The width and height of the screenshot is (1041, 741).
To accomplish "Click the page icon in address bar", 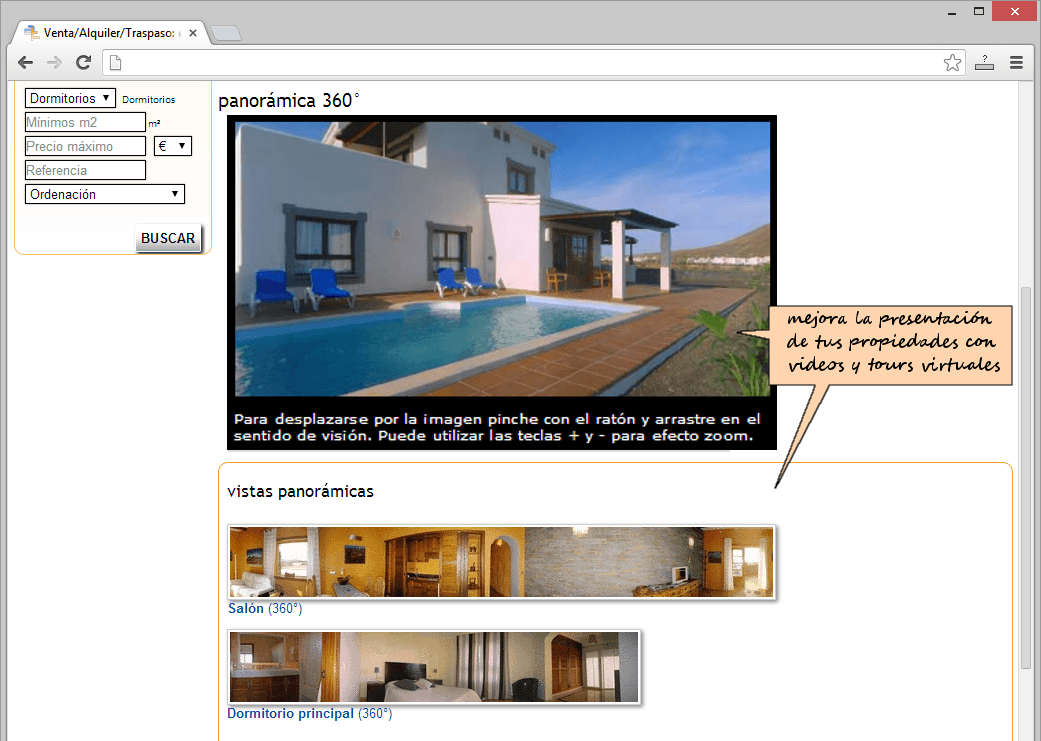I will (x=115, y=63).
